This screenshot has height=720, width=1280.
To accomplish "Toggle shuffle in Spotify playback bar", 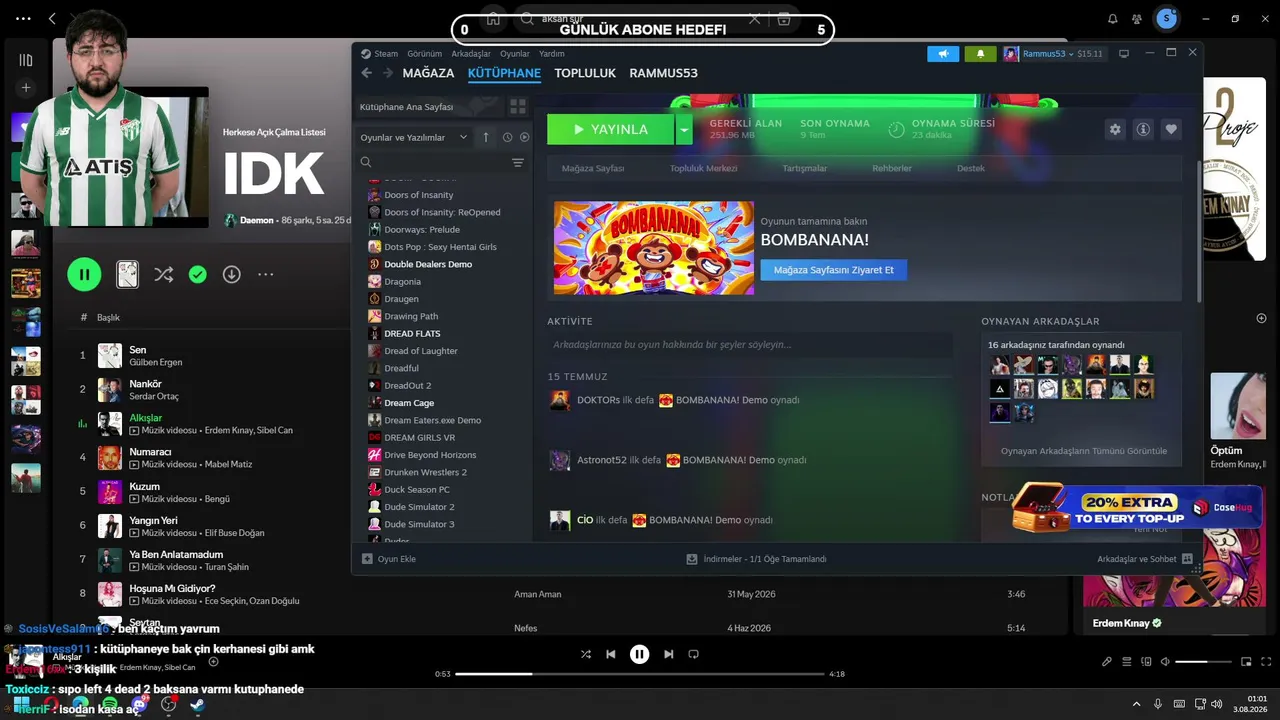I will pyautogui.click(x=586, y=654).
